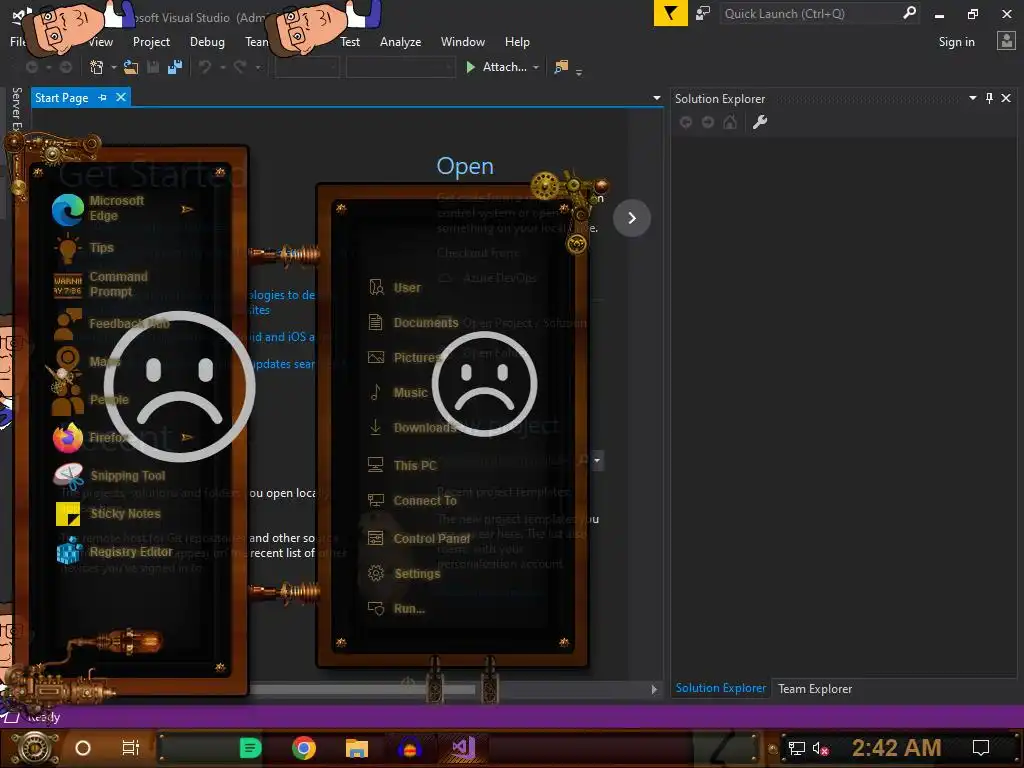Click the Solution Explorer wrench Properties icon
Viewport: 1024px width, 768px height.
[760, 122]
